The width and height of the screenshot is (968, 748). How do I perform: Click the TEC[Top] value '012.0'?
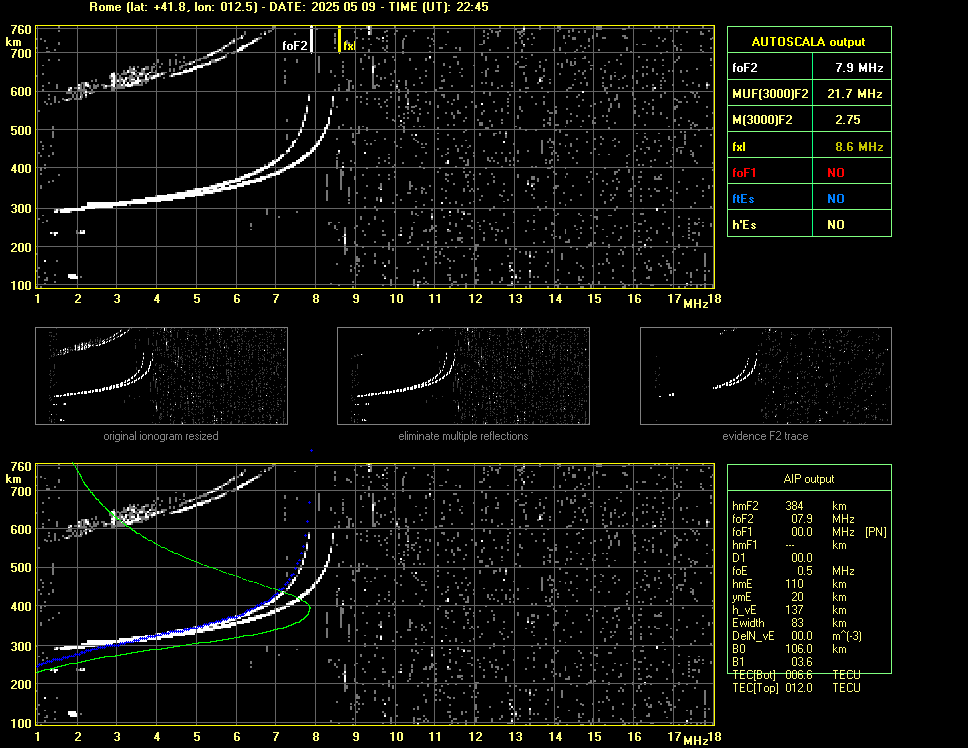(799, 688)
